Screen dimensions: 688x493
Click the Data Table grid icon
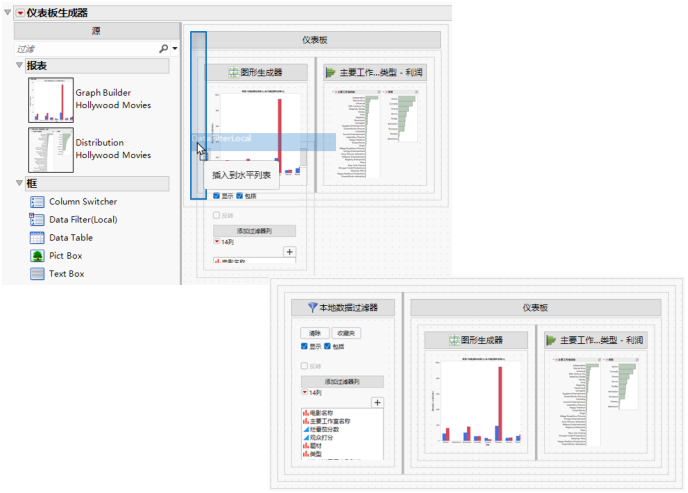point(37,238)
